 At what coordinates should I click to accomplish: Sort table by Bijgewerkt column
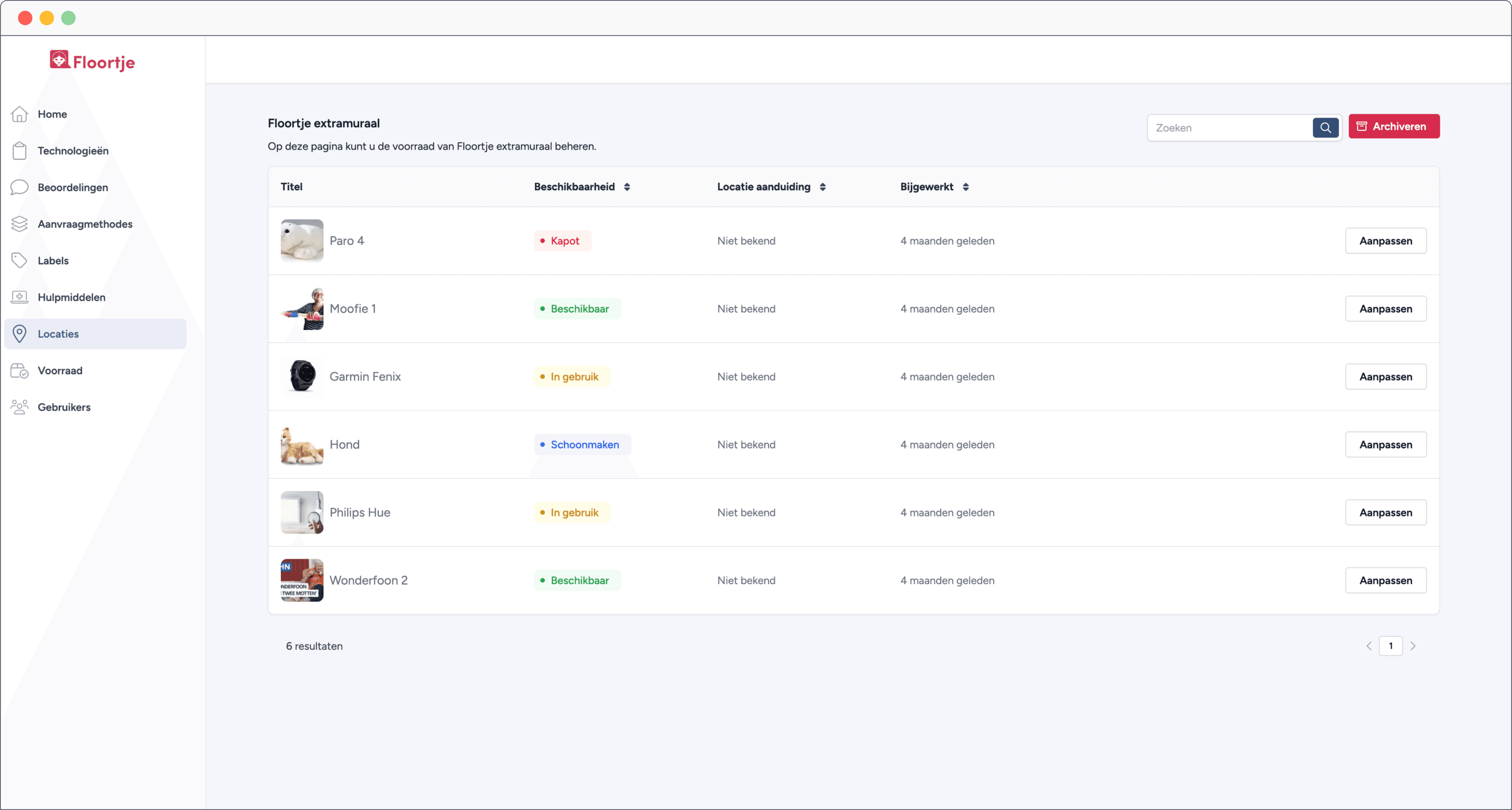(965, 187)
